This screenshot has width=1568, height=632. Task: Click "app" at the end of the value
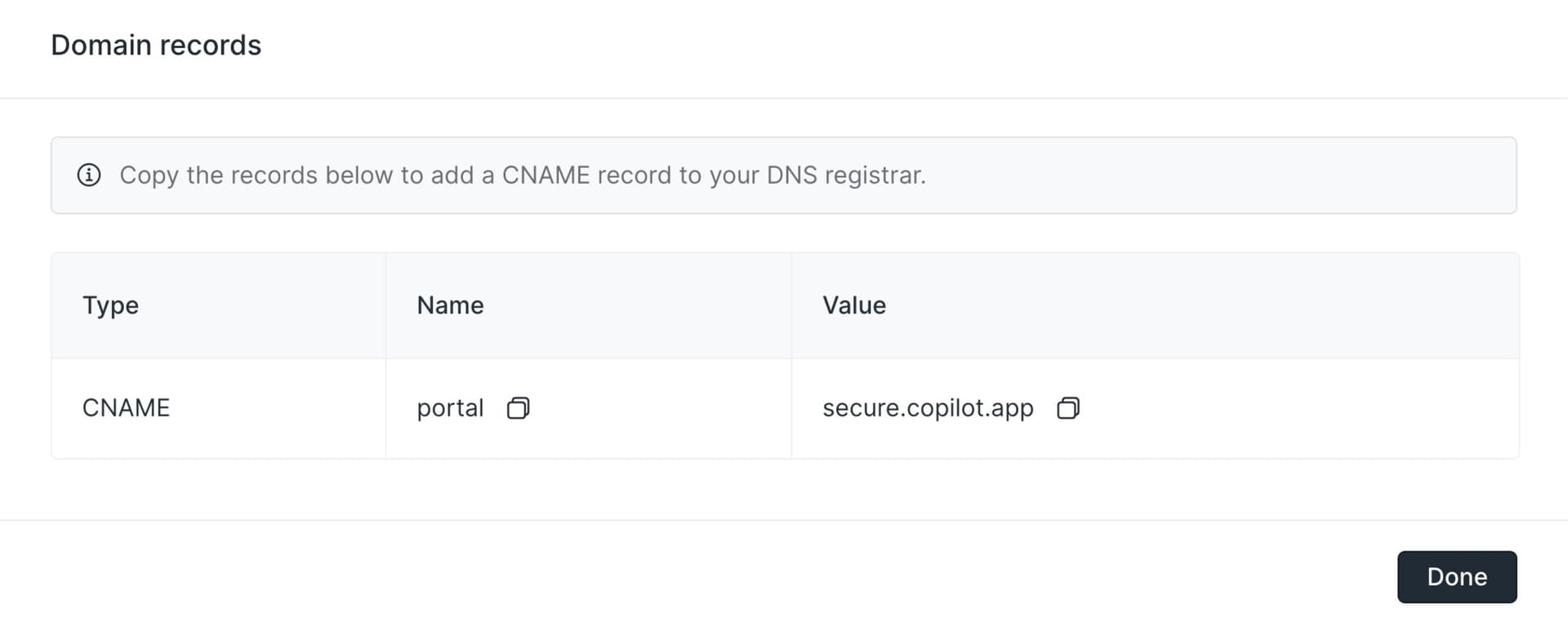pos(1013,407)
